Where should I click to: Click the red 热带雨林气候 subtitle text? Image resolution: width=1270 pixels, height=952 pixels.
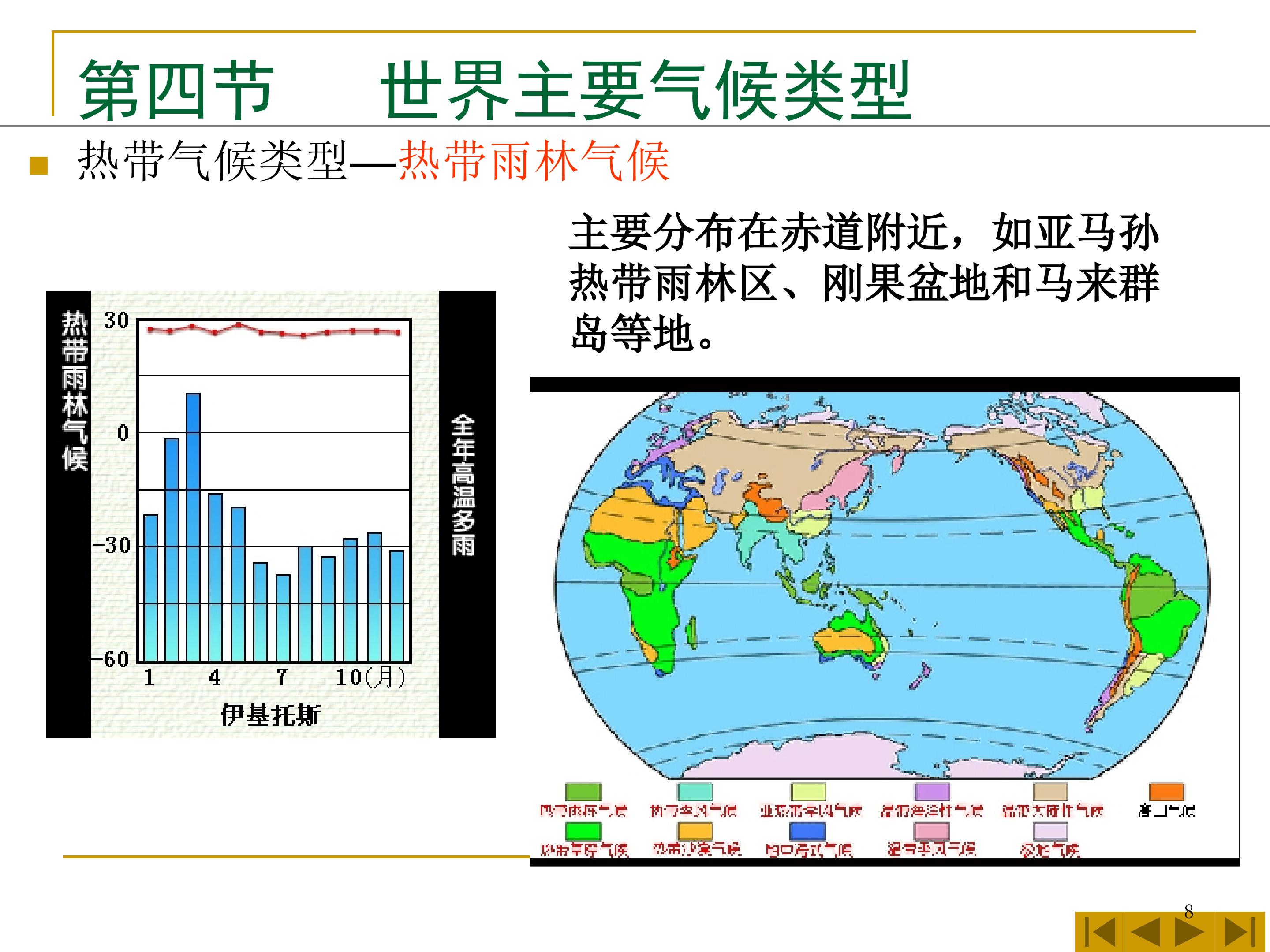(534, 162)
